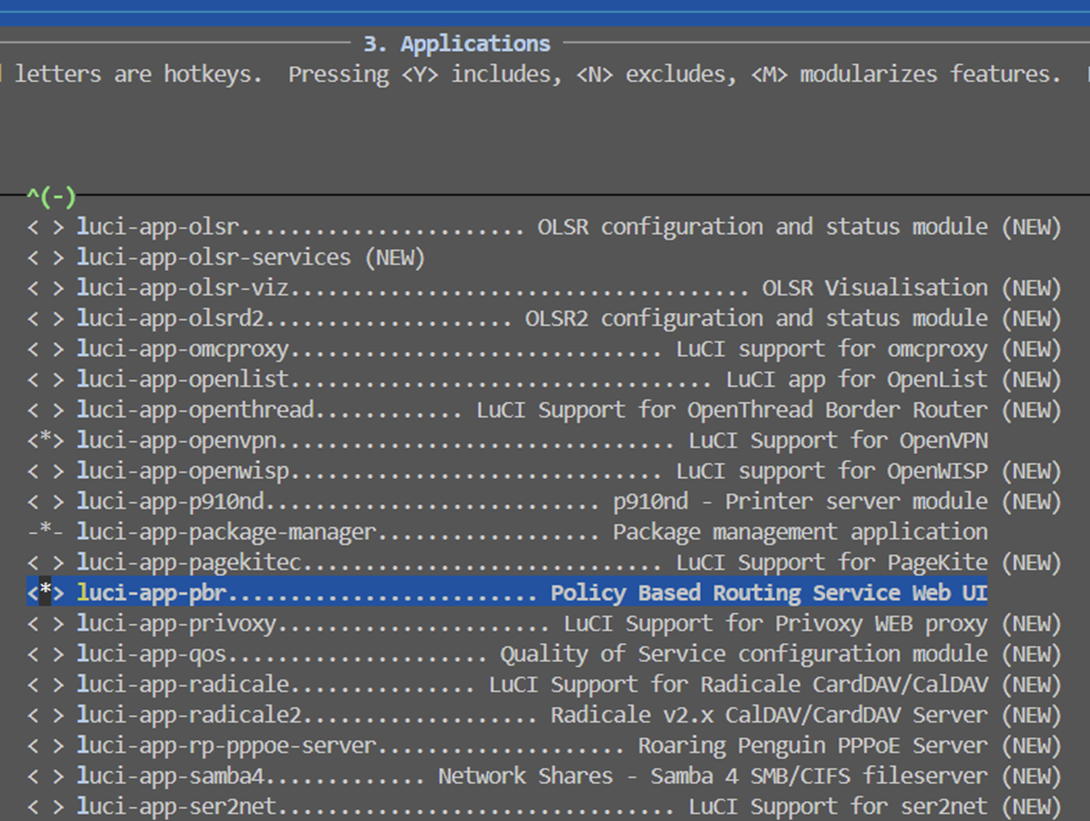This screenshot has width=1090, height=821.
Task: Click the '3. Applications' menu title
Action: 457,44
